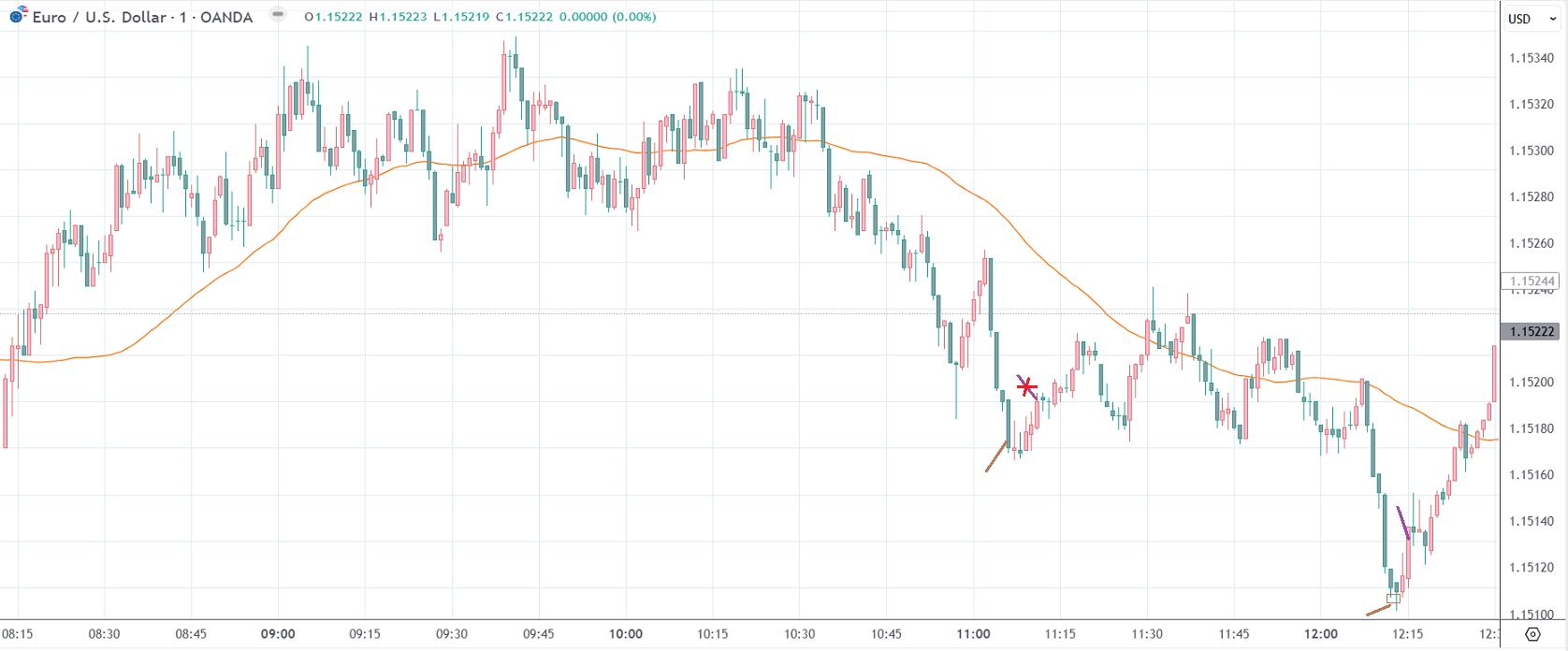Click the 1.15300 price axis label
Viewport: 1568px width, 651px height.
pyautogui.click(x=1532, y=151)
